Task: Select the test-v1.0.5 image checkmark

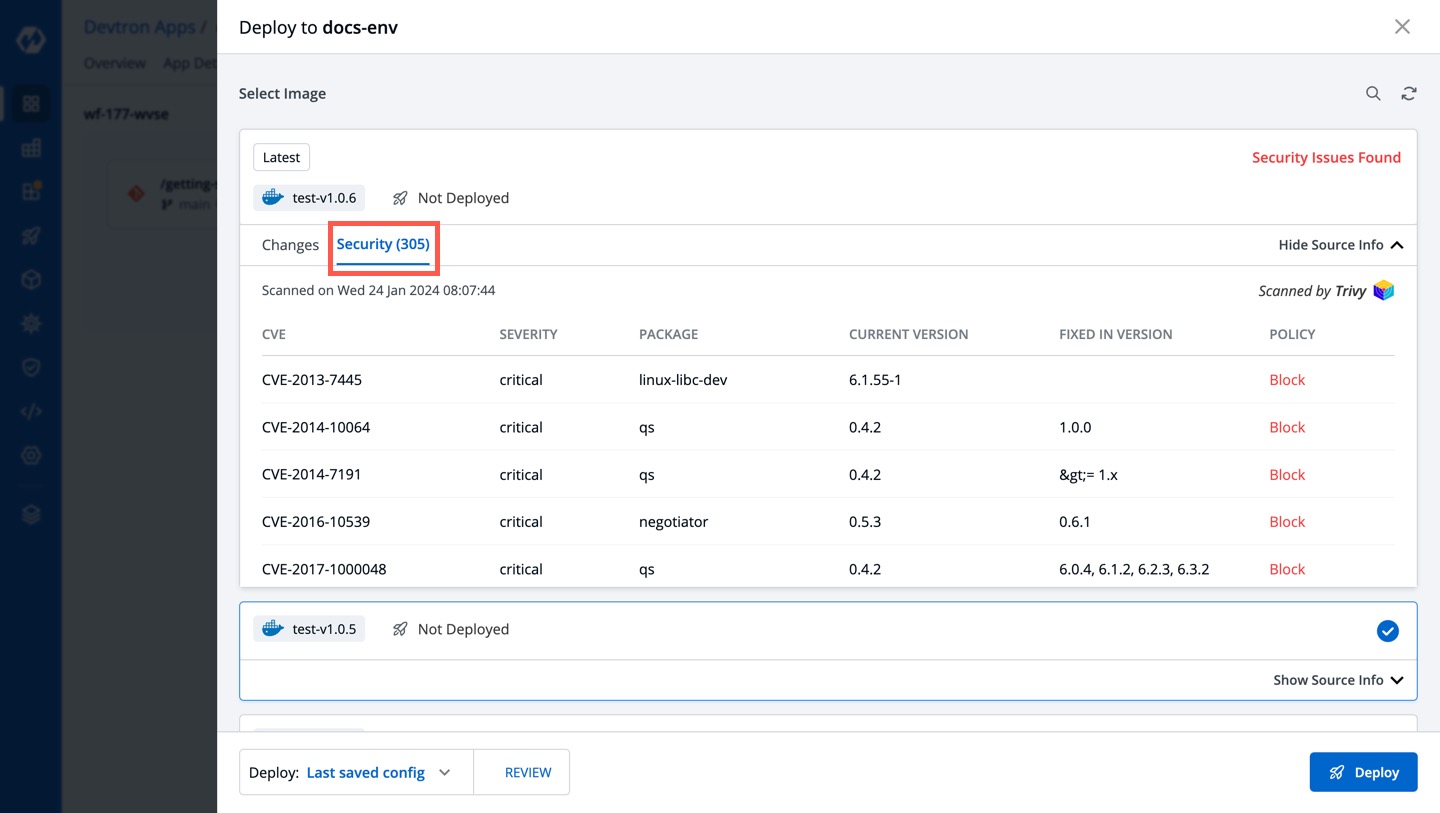Action: pos(1388,631)
